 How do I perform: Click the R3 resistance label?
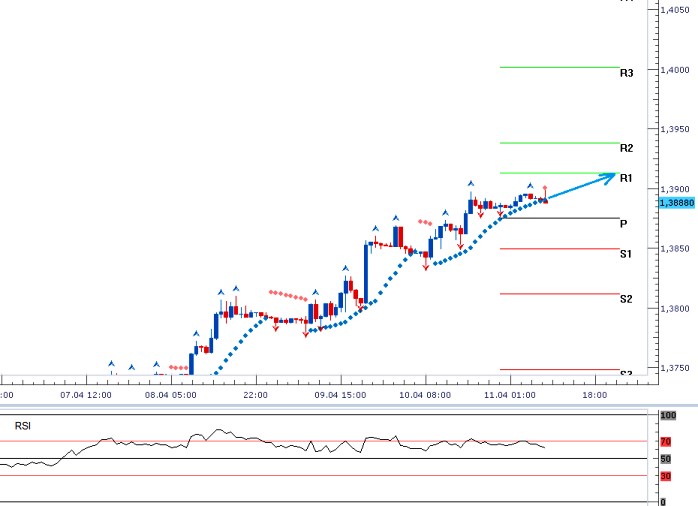(626, 73)
